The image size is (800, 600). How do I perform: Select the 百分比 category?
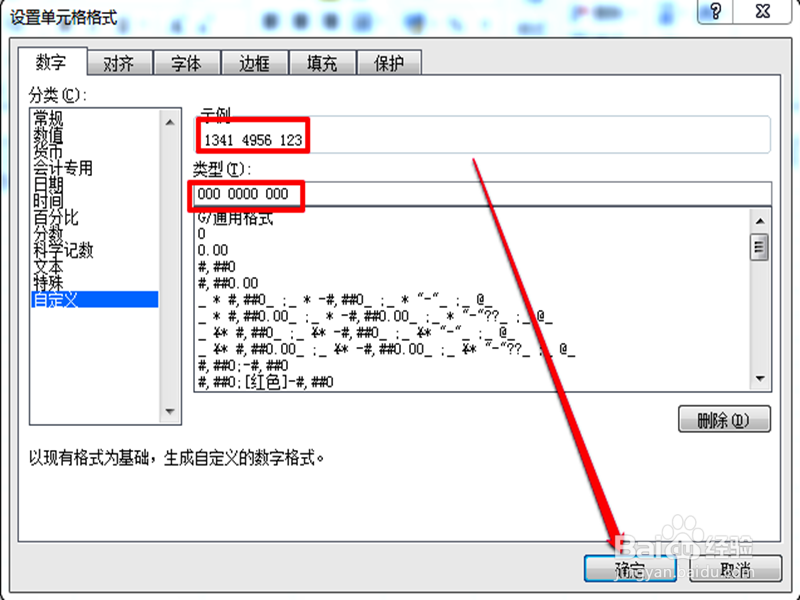click(48, 217)
